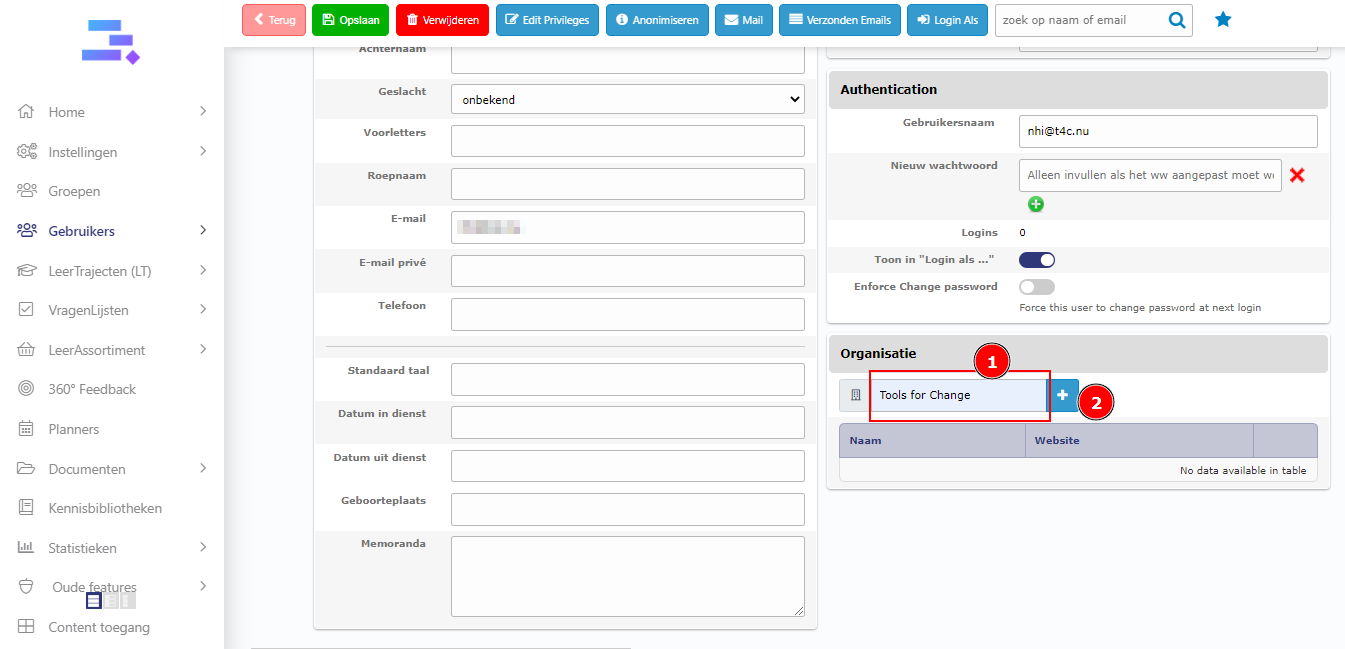Open the Geslacht dropdown
Viewport: 1345px width, 649px height.
tap(627, 99)
